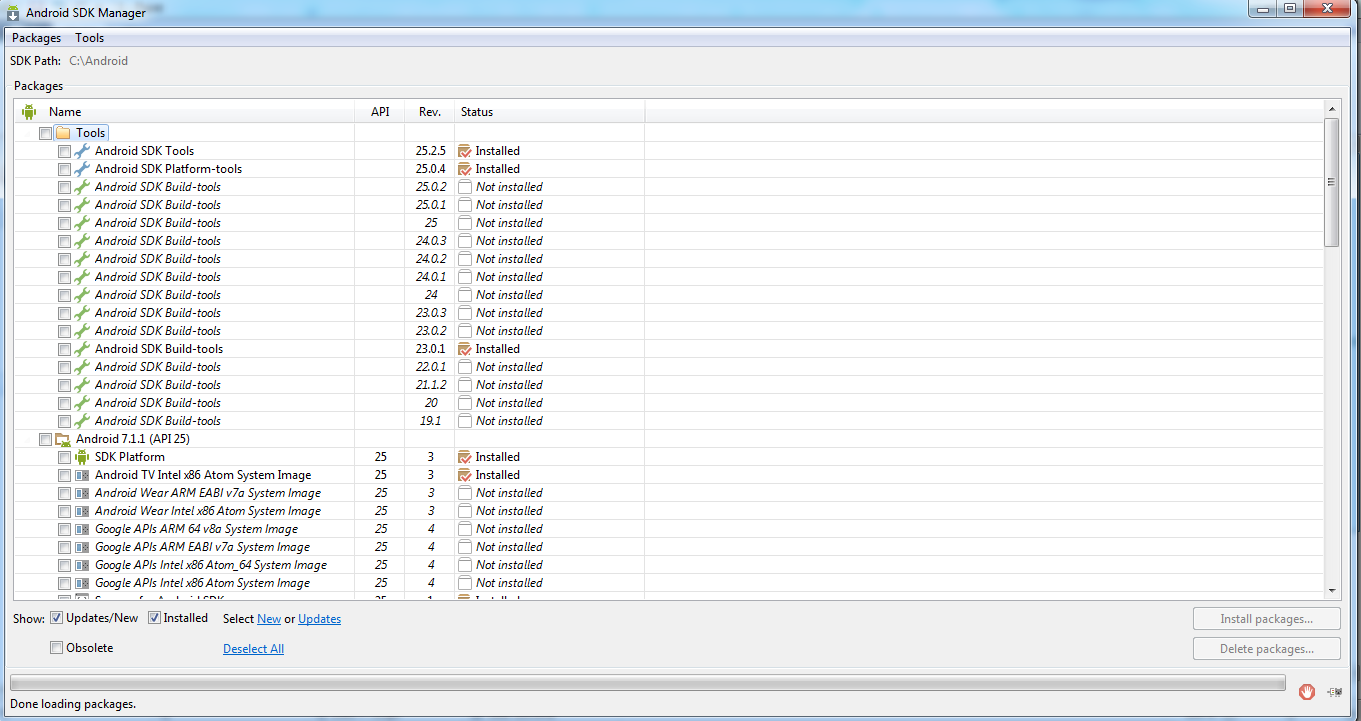Click the red stop hand icon

click(x=1307, y=691)
